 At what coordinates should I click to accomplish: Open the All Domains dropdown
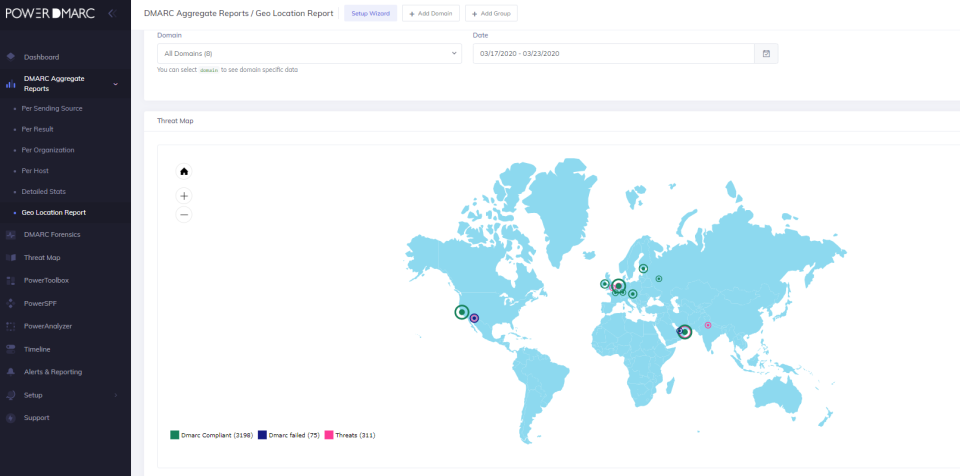pyautogui.click(x=309, y=53)
